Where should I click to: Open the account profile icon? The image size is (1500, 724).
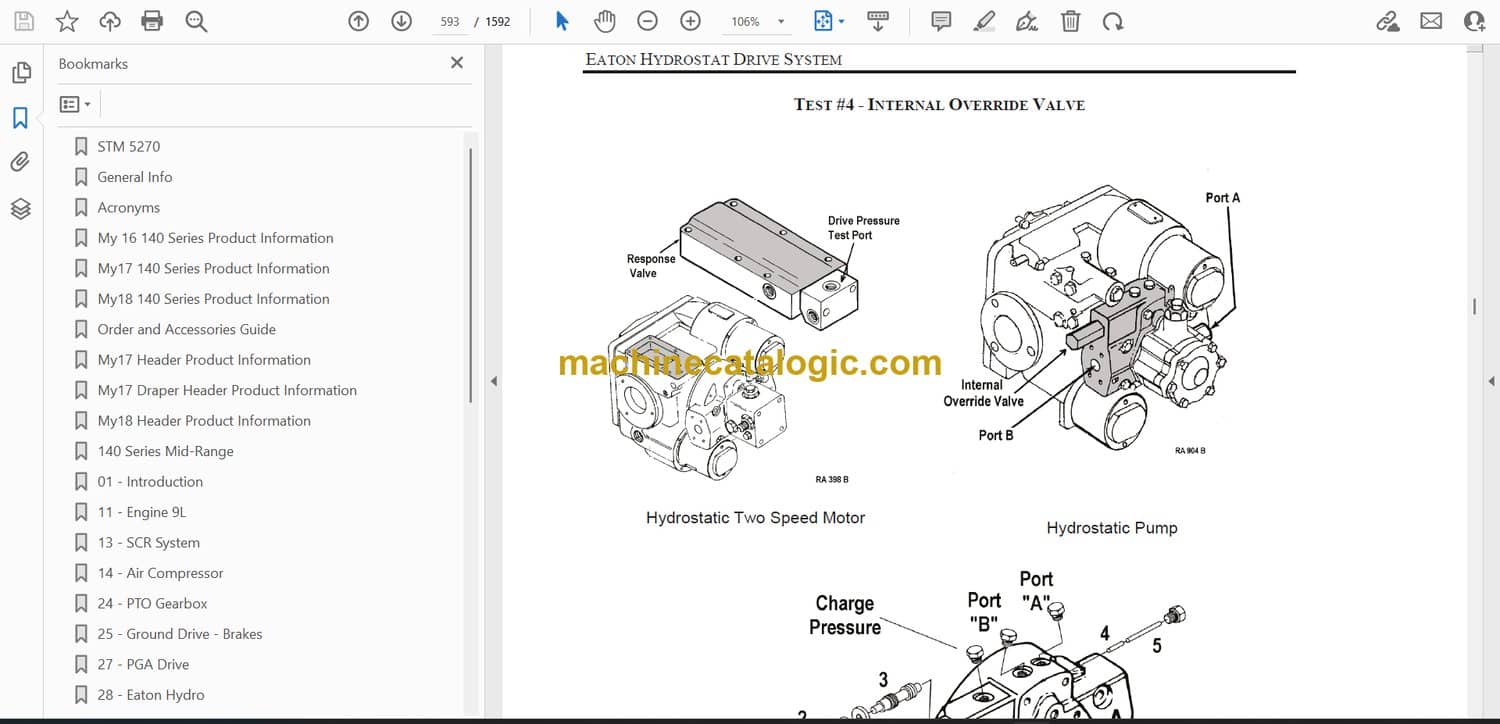pyautogui.click(x=1474, y=21)
